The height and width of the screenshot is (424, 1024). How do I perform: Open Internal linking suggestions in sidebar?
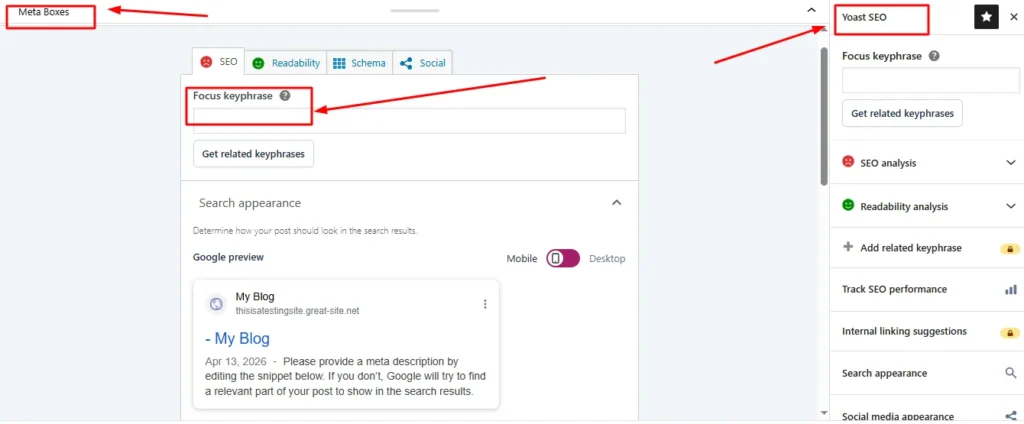coord(927,331)
